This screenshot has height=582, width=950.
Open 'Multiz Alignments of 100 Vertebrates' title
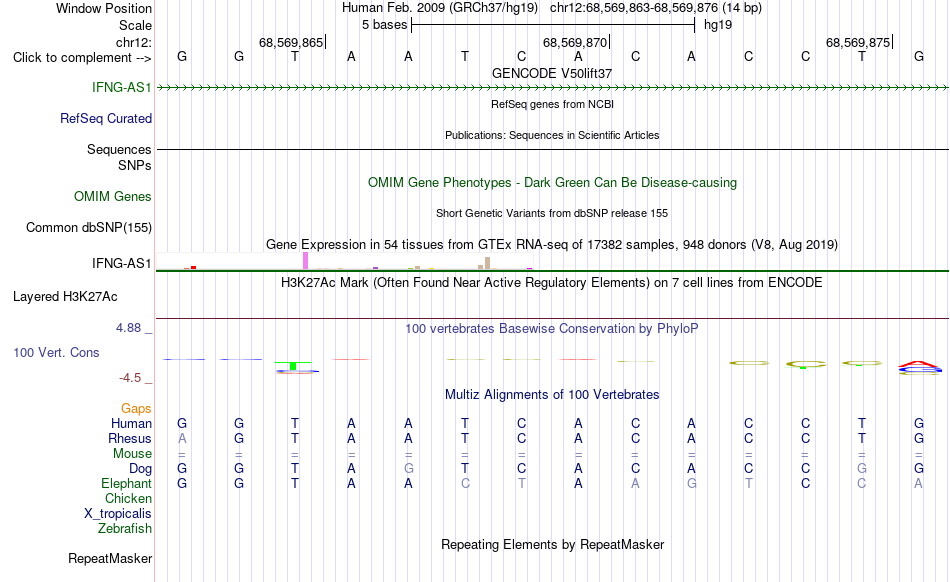coord(552,394)
